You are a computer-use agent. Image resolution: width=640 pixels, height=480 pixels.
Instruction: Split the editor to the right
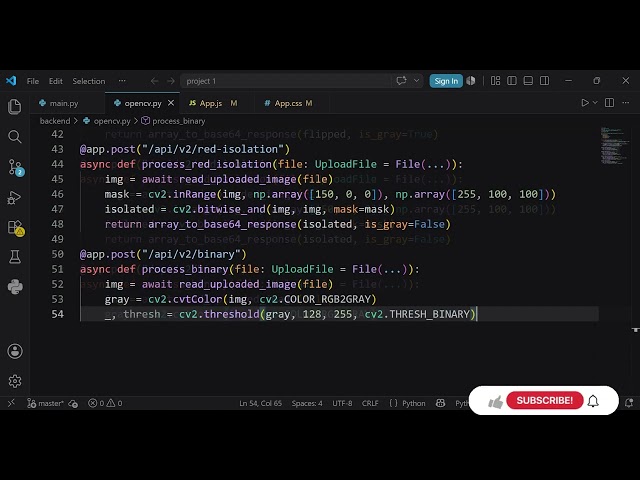609,103
